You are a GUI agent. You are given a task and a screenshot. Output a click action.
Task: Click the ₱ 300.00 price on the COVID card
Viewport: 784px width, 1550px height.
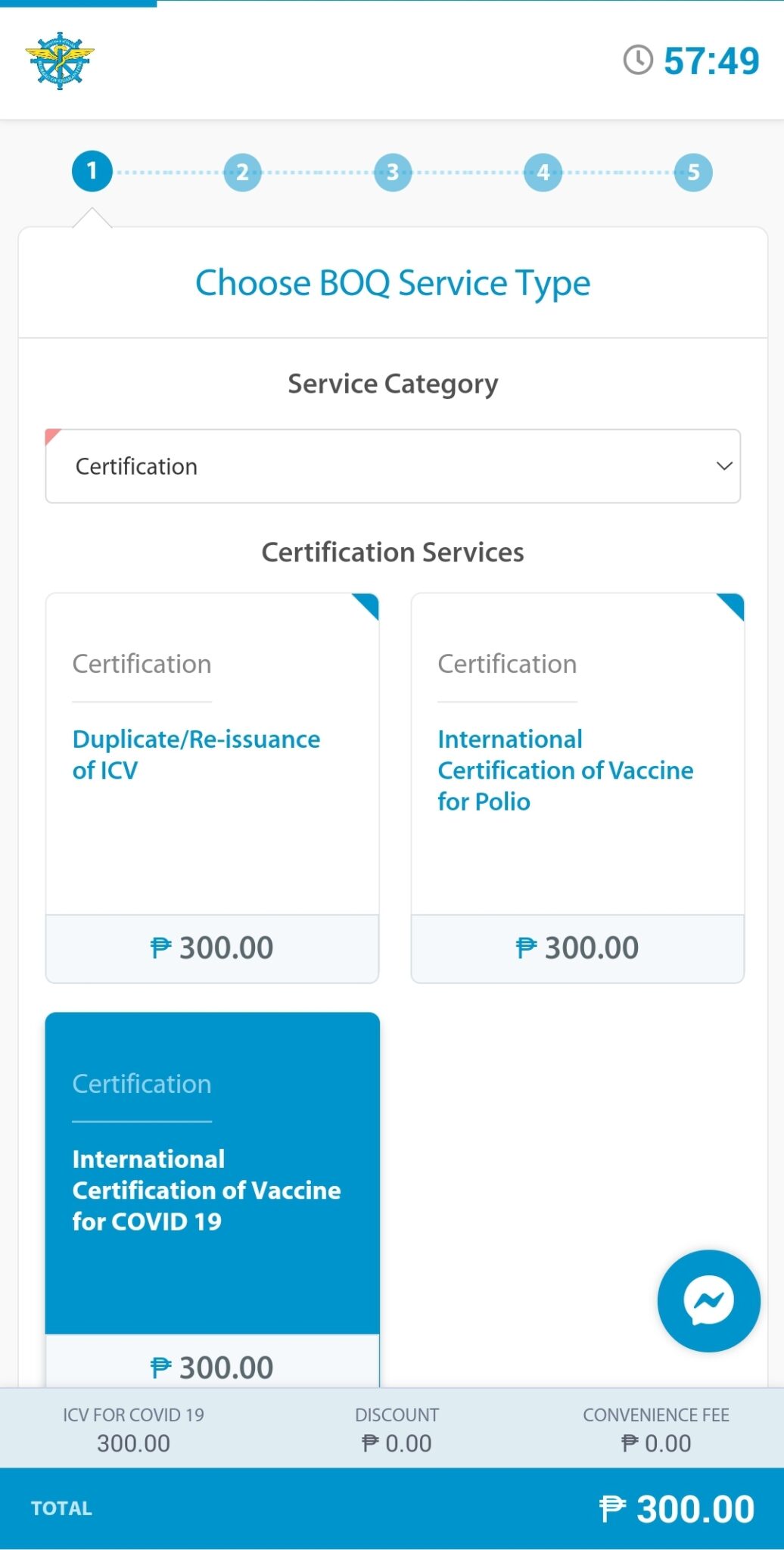pyautogui.click(x=212, y=1367)
